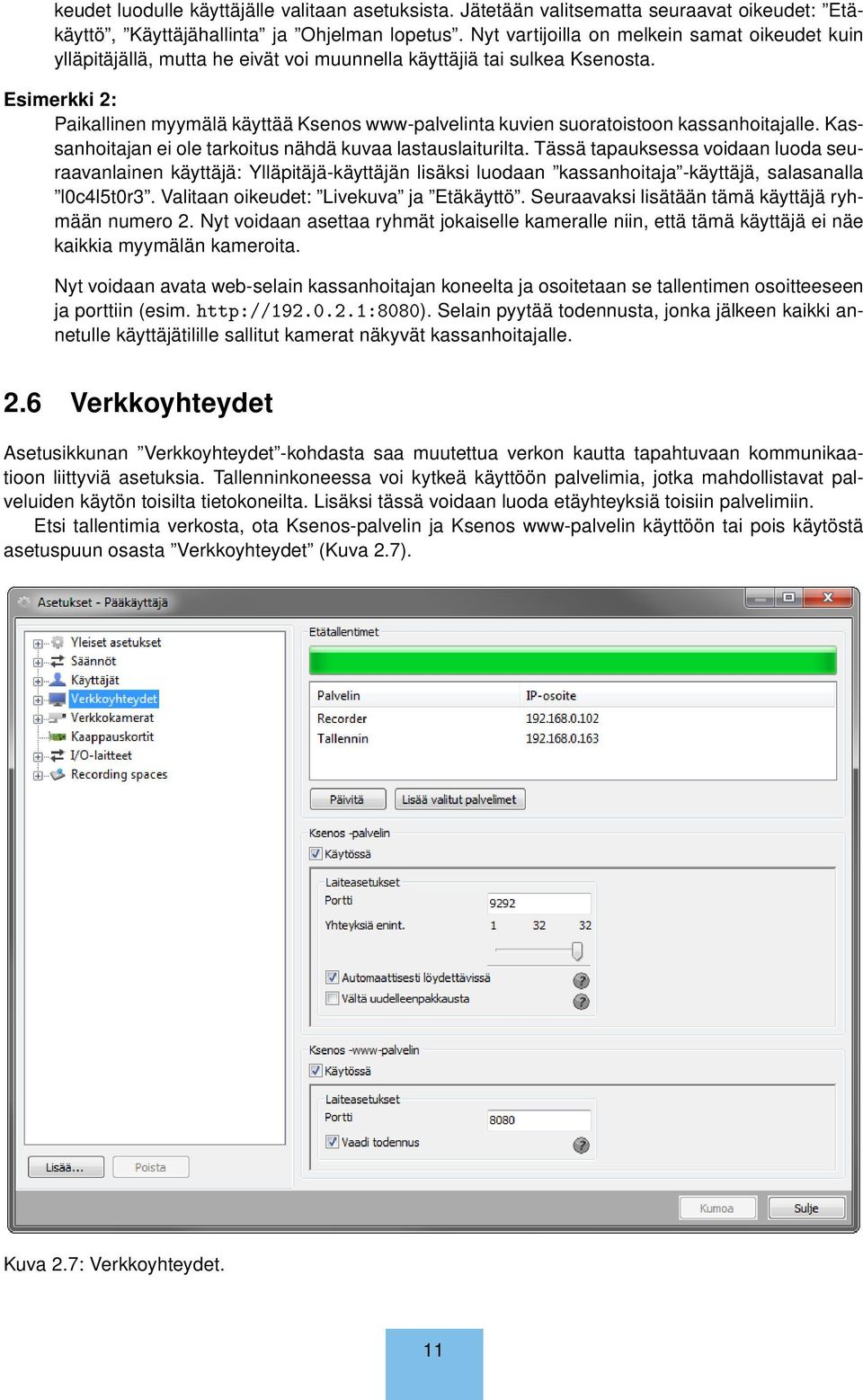Screen dimensions: 863x1400
Task: Click the Käyttäjät person icon
Action: click(x=58, y=680)
